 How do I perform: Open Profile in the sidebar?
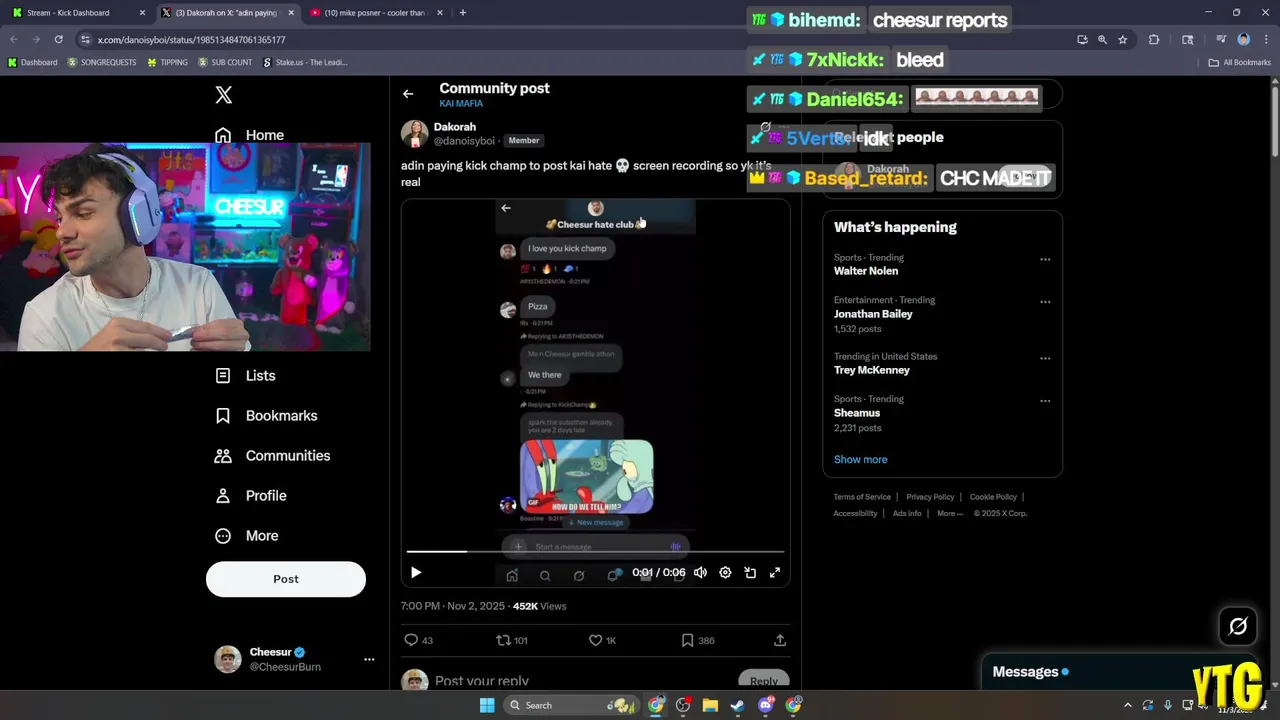(x=251, y=496)
